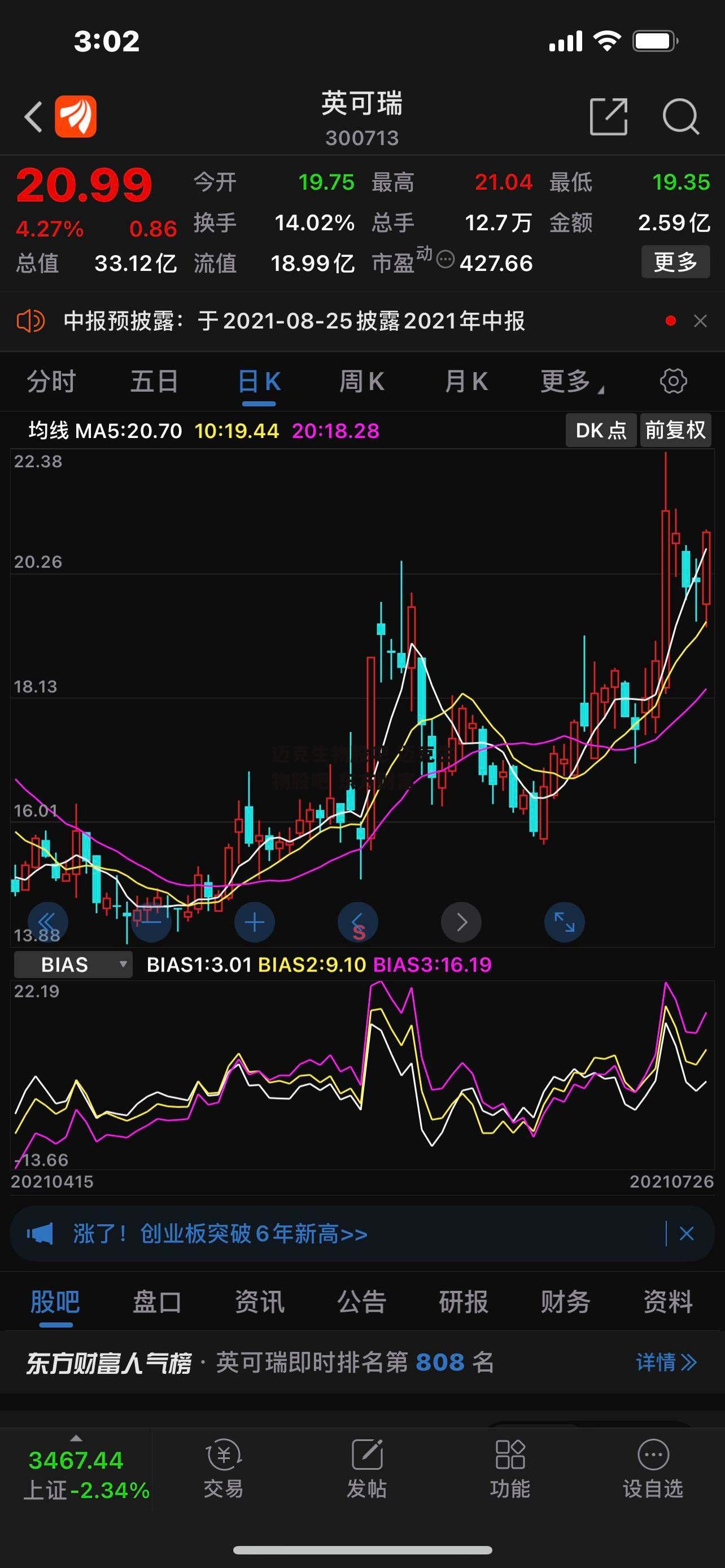Screen dimensions: 725x1568
Task: Toggle the DK点 indicator
Action: pos(601,430)
